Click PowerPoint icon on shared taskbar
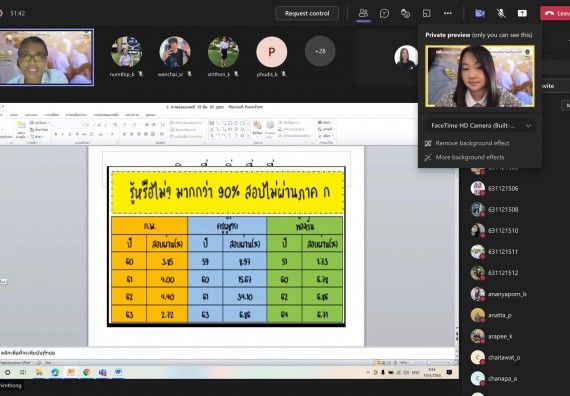This screenshot has height=396, width=570. click(x=71, y=372)
